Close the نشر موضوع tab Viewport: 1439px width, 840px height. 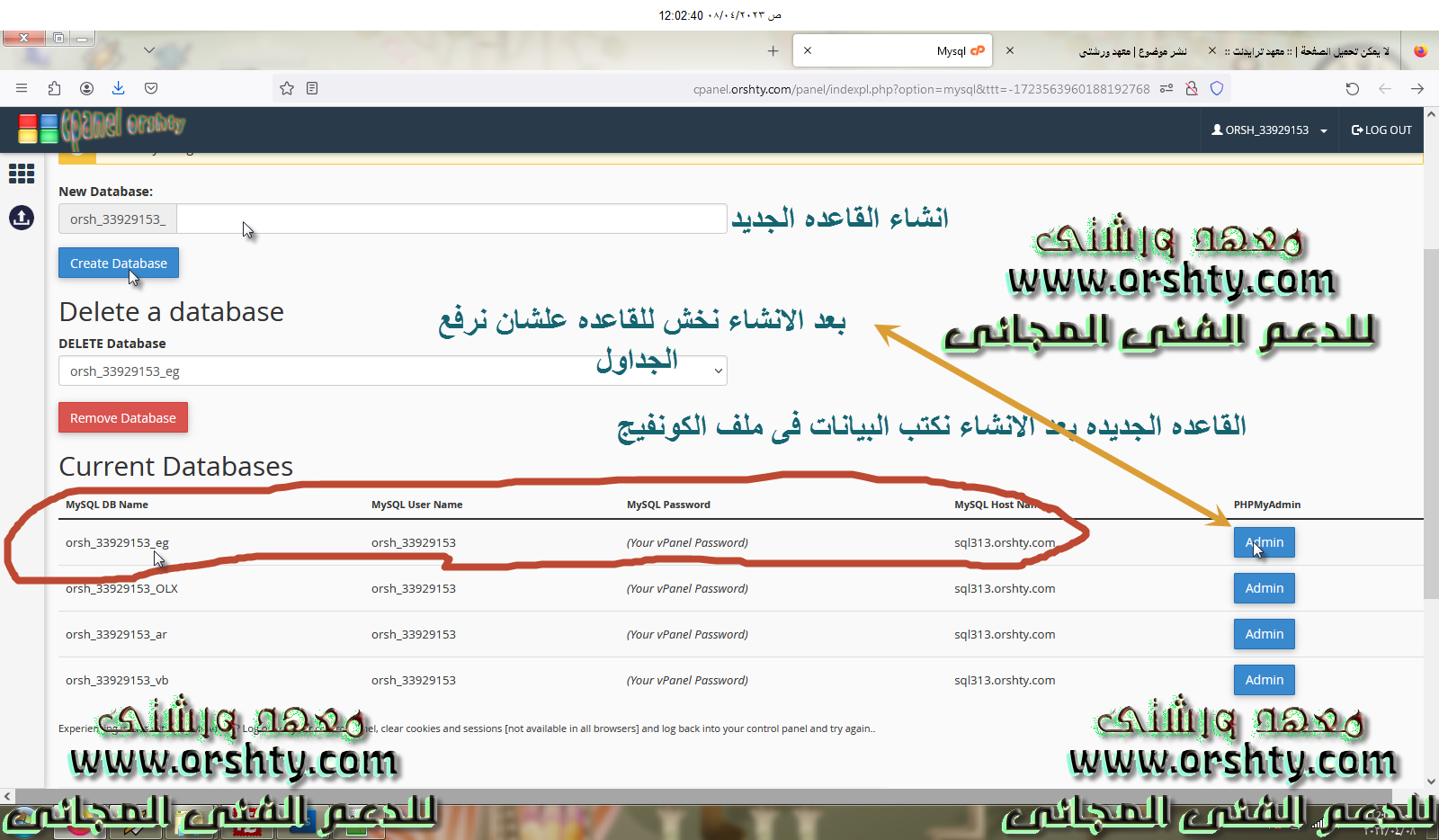coord(1010,50)
